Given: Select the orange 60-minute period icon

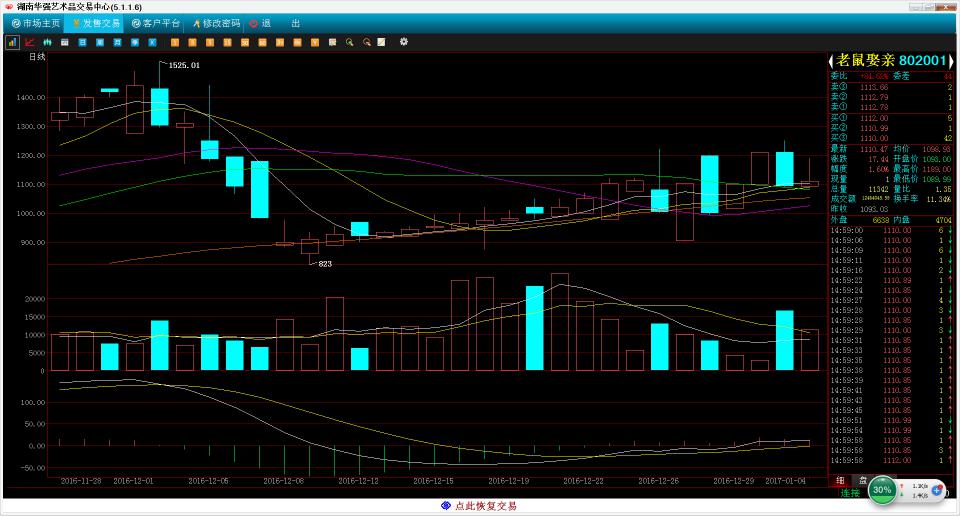Looking at the screenshot, I should click(x=262, y=42).
